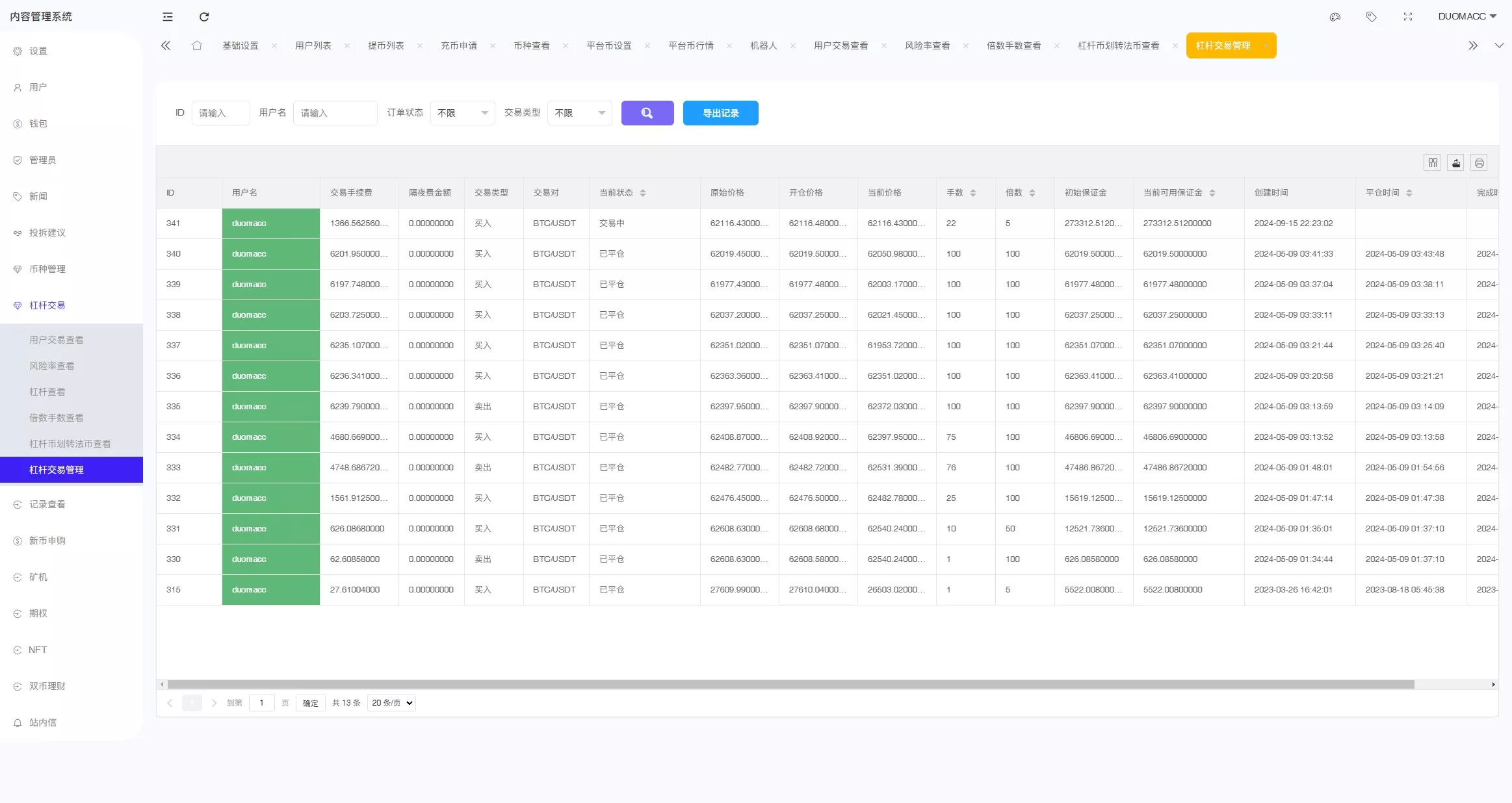
Task: Click the sidebar collapse menu icon
Action: 168,17
